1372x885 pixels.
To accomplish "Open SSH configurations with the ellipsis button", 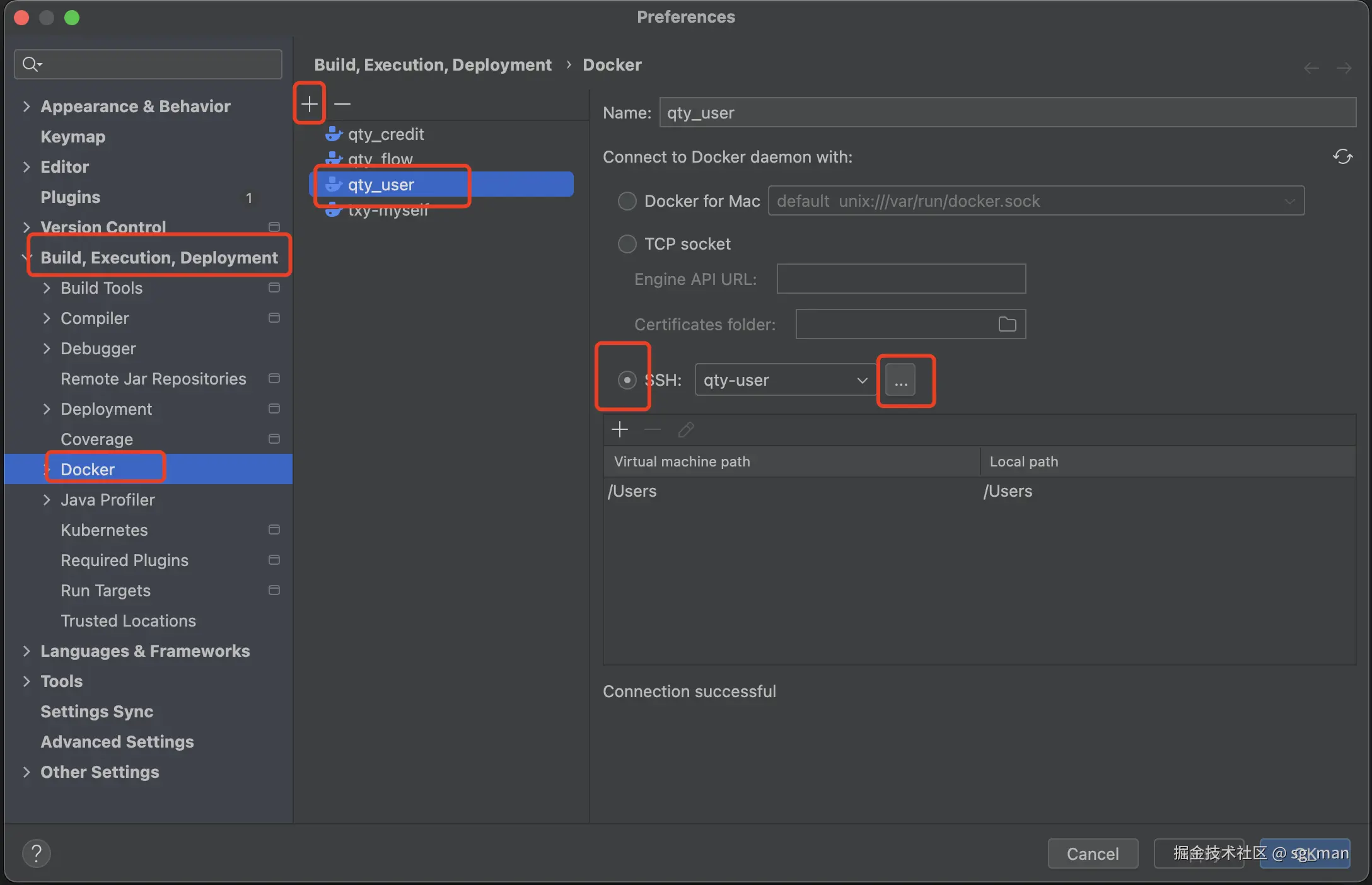I will click(900, 381).
